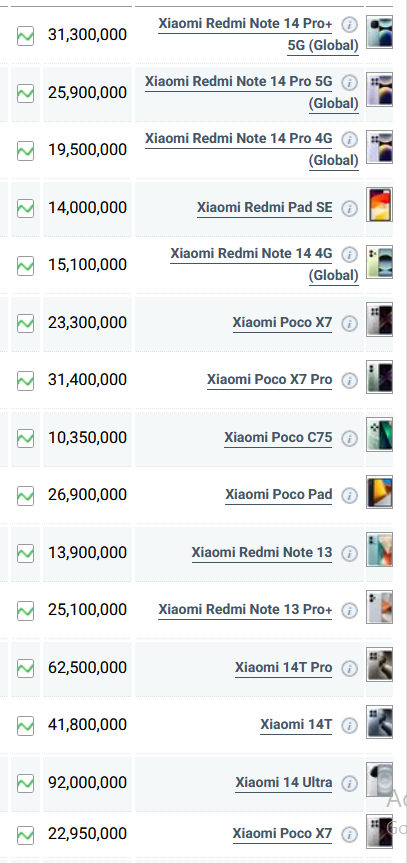Click info icon beside Xiaomi Redmi Pad SE
Image resolution: width=407 pixels, height=863 pixels.
pos(349,208)
